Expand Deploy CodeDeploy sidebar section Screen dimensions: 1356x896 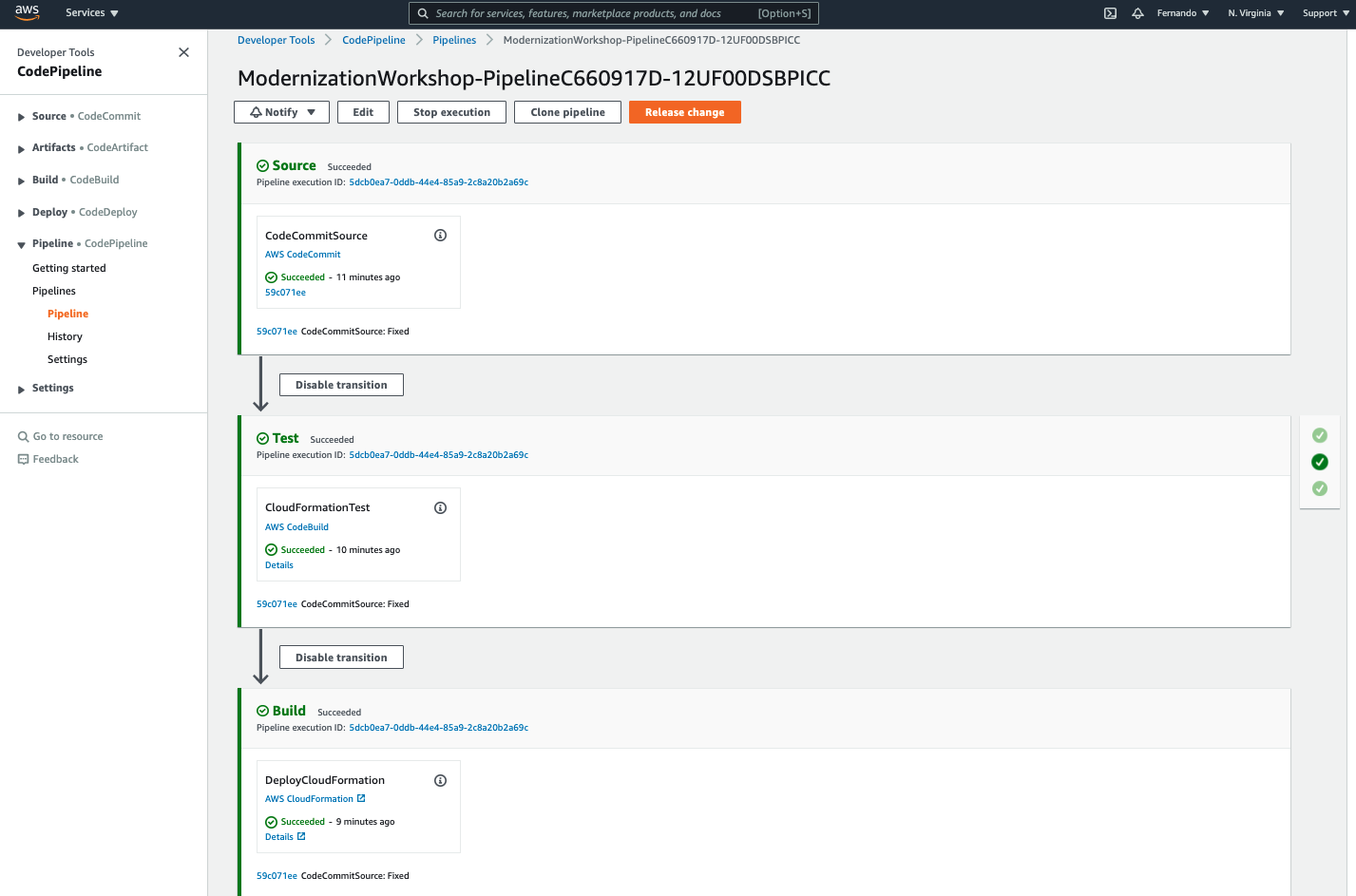point(21,213)
